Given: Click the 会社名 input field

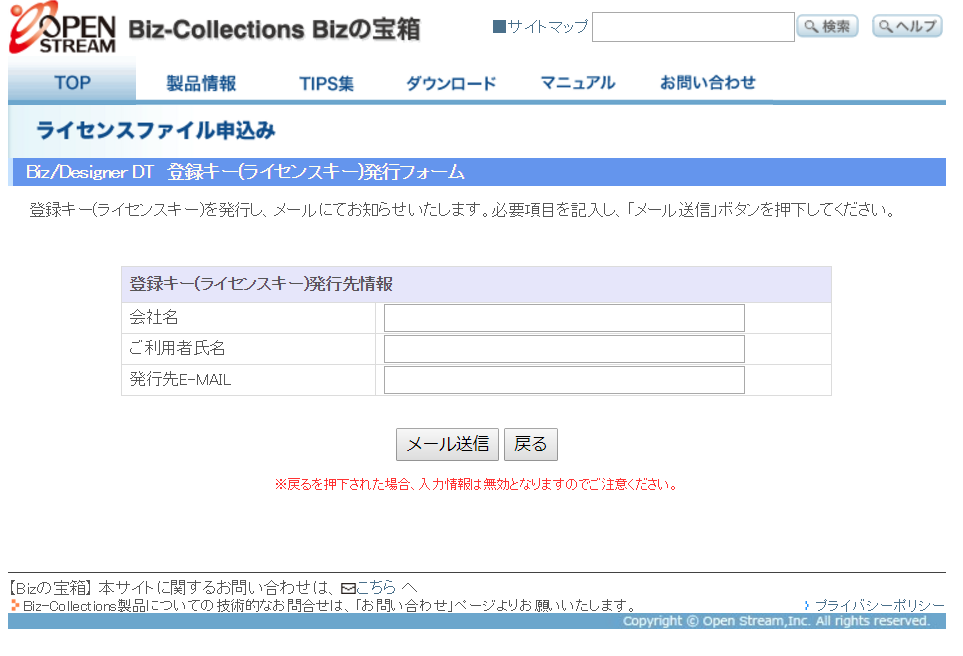Looking at the screenshot, I should [x=564, y=318].
